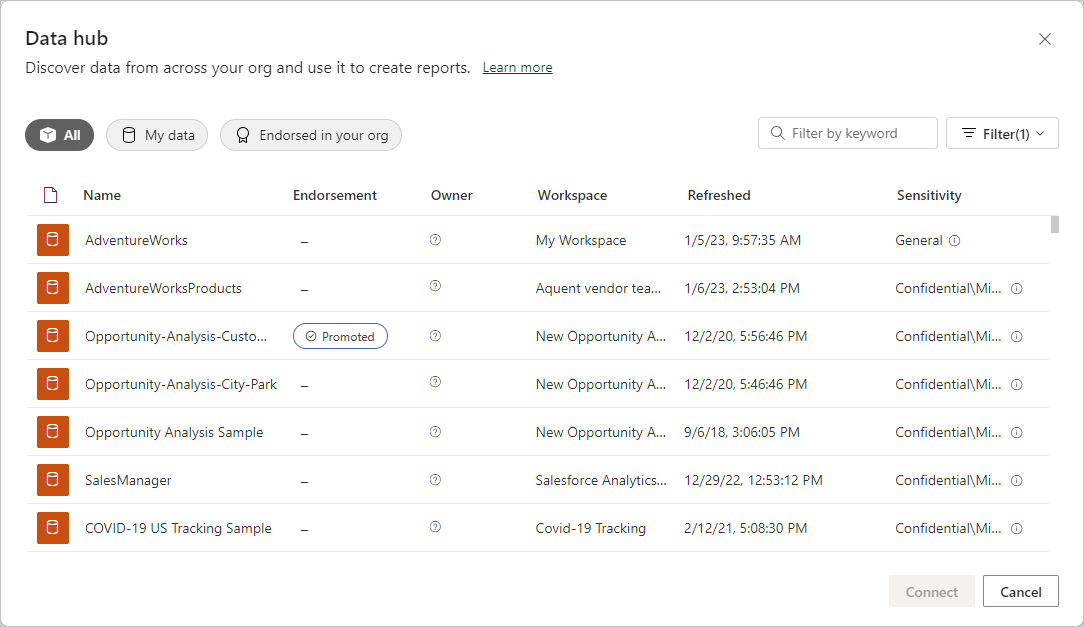
Task: Click sensitivity info icon in SalesManager row
Action: (x=1017, y=480)
